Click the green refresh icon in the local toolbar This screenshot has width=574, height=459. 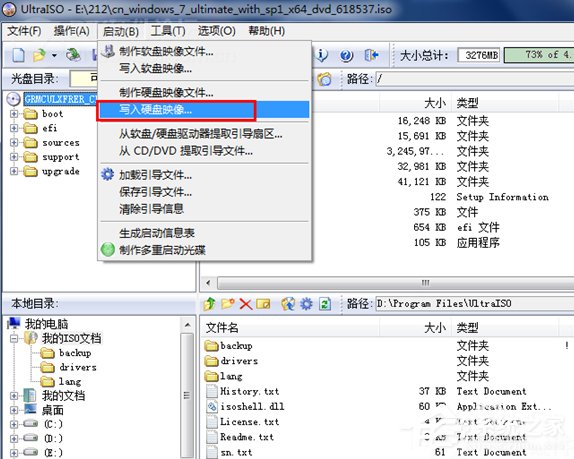[x=325, y=303]
